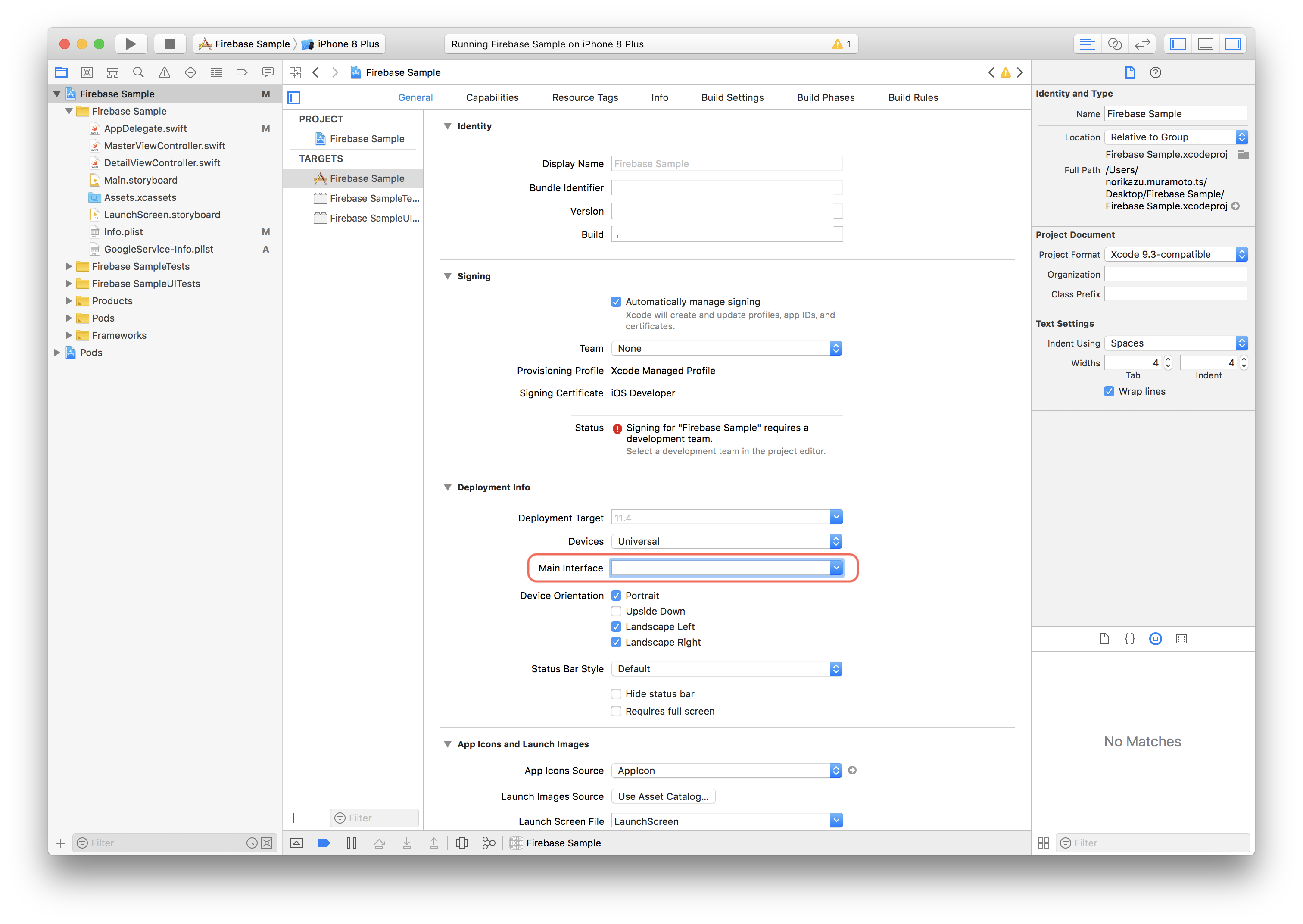Open the Issue navigator
The image size is (1303, 924).
[164, 72]
